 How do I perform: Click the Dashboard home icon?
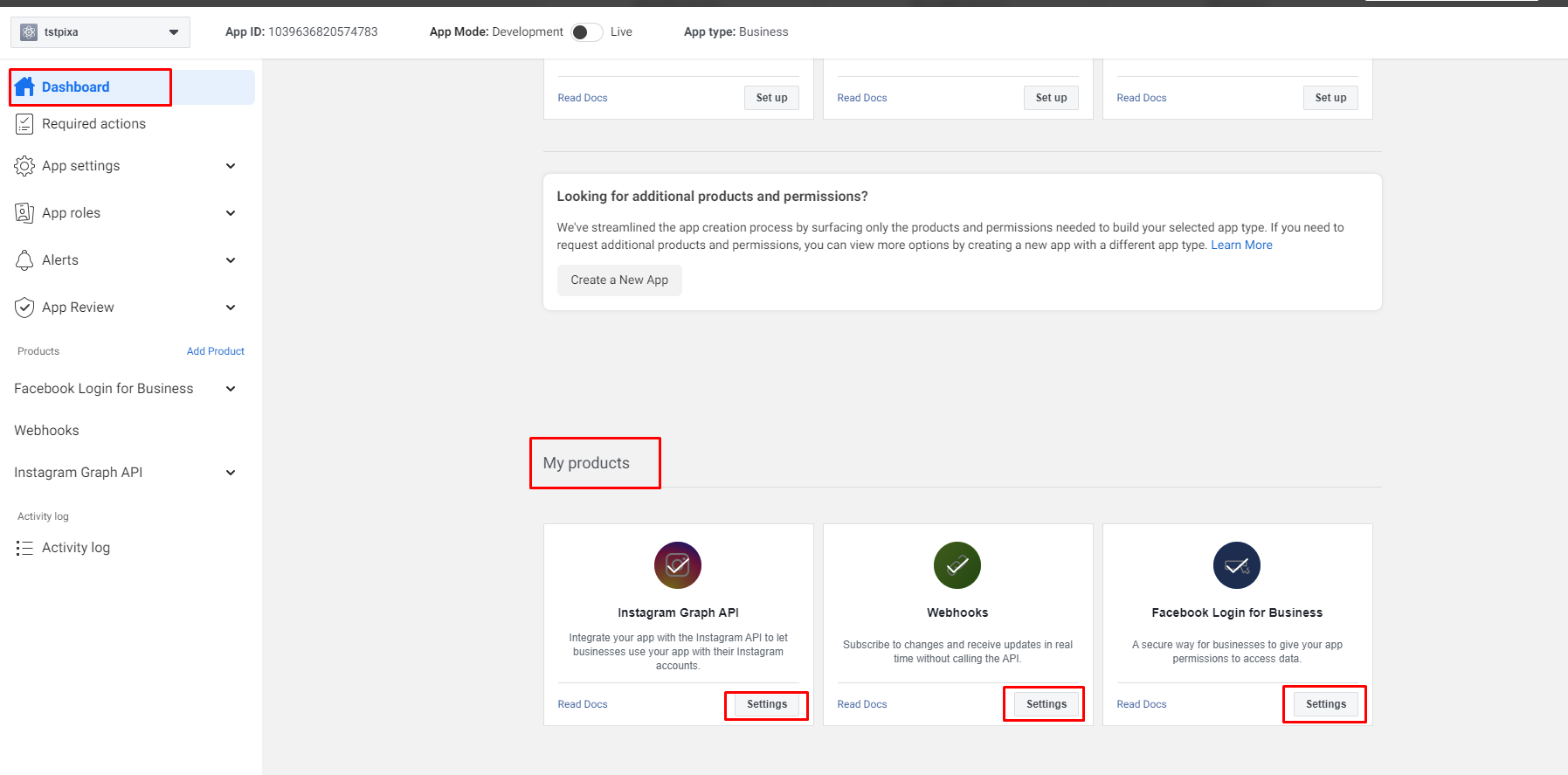24,86
